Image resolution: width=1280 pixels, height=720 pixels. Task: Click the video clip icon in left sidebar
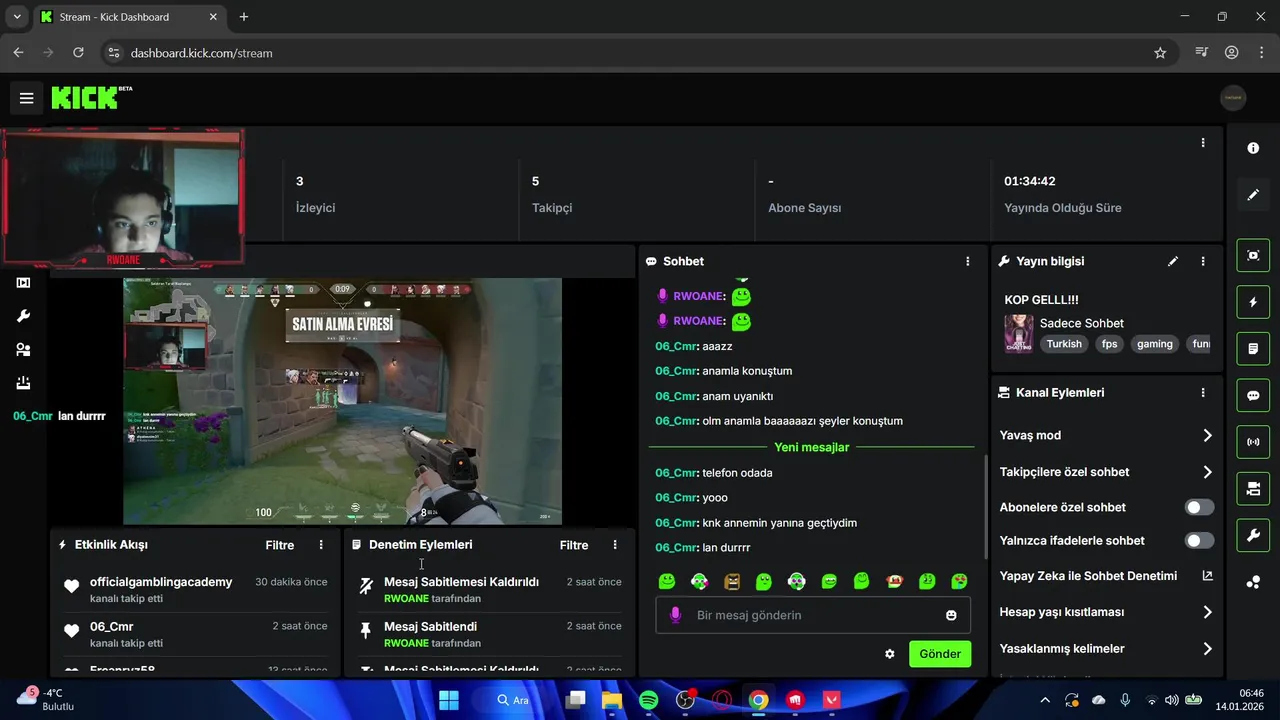(23, 283)
